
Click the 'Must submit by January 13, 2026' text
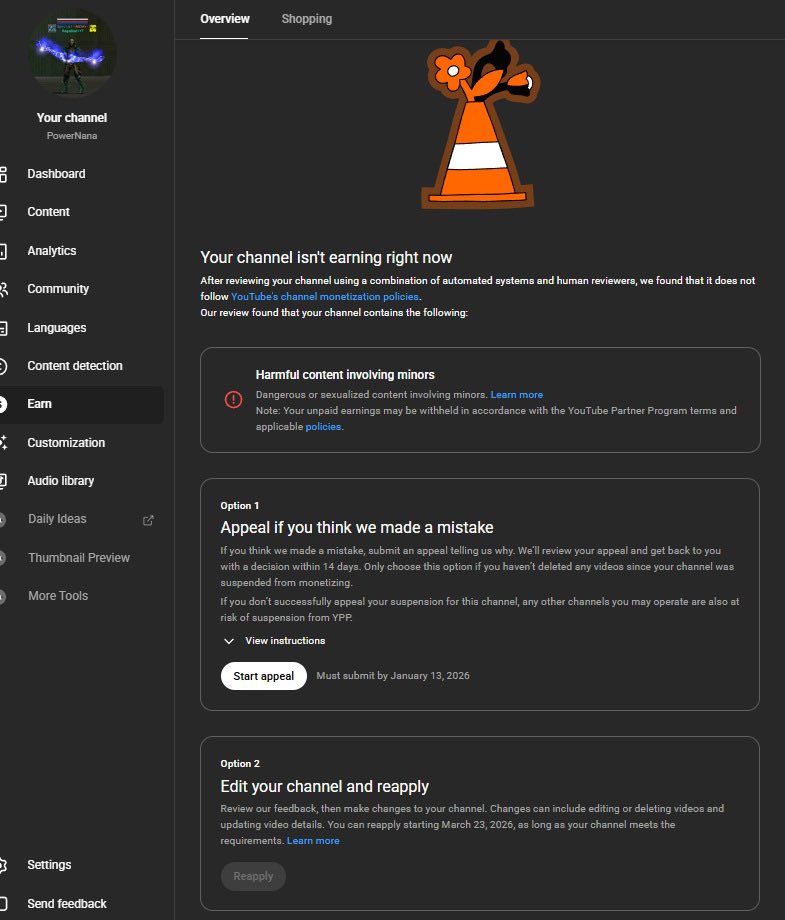click(392, 676)
